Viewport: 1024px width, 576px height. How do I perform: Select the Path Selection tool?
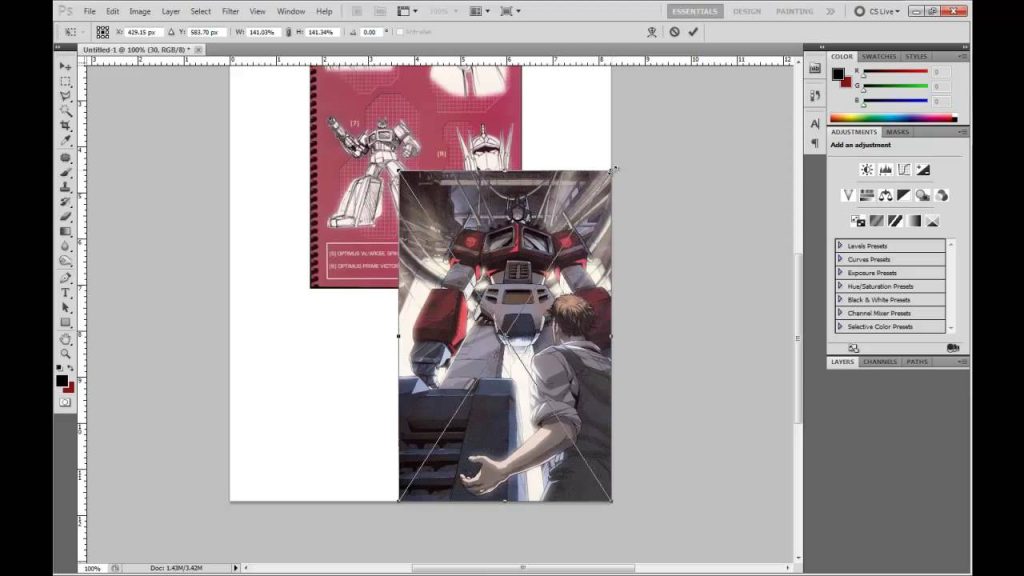tap(65, 308)
